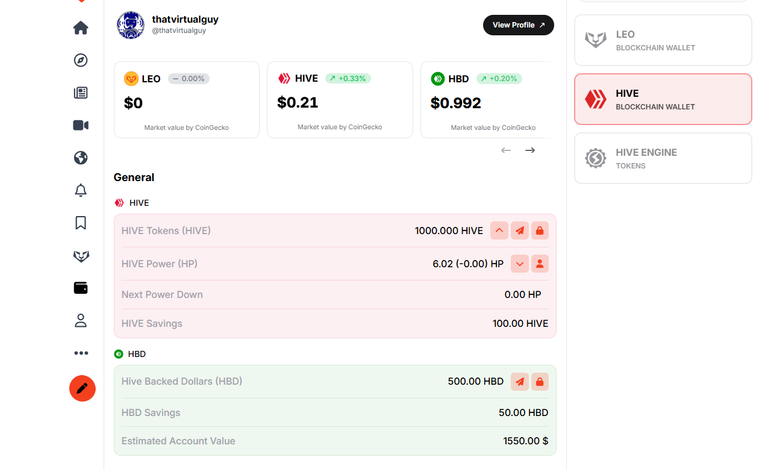Open the wallet icon in sidebar
This screenshot has height=470, width=768.
point(81,288)
